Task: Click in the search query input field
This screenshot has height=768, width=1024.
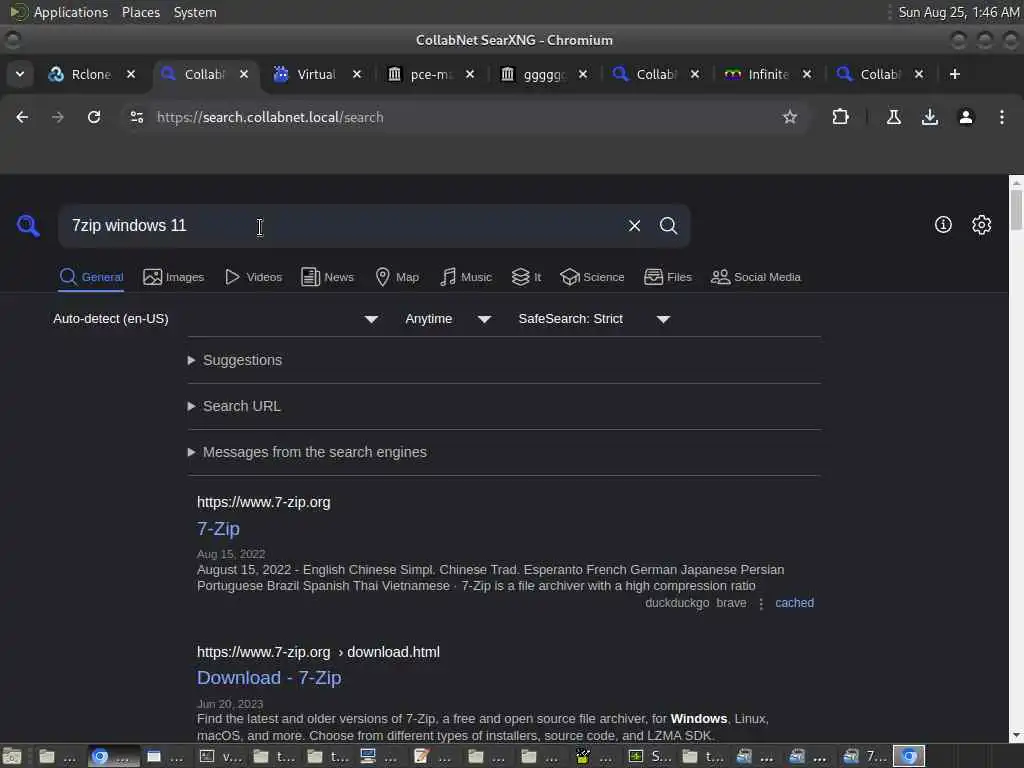Action: 340,226
